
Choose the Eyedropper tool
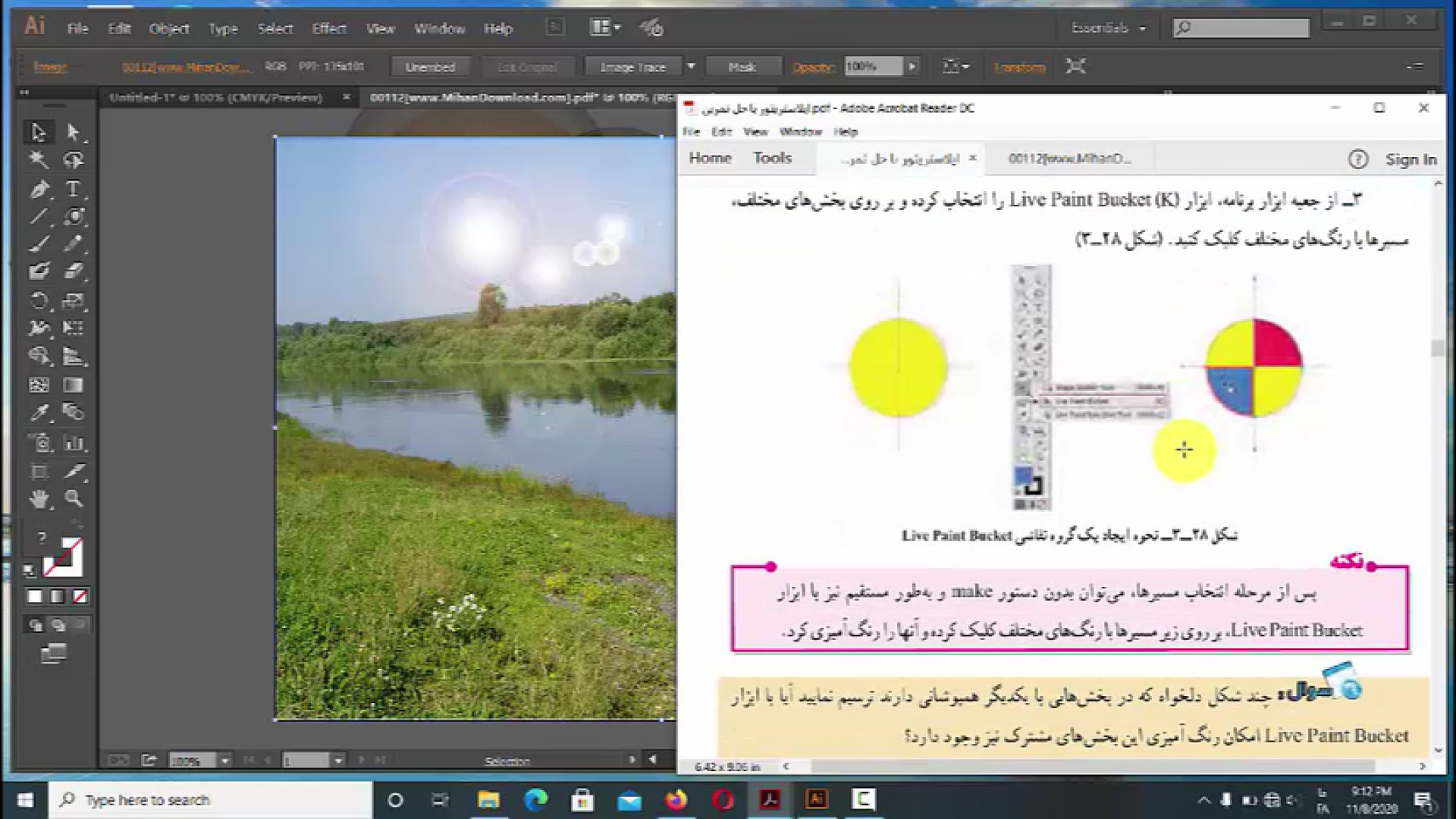39,413
